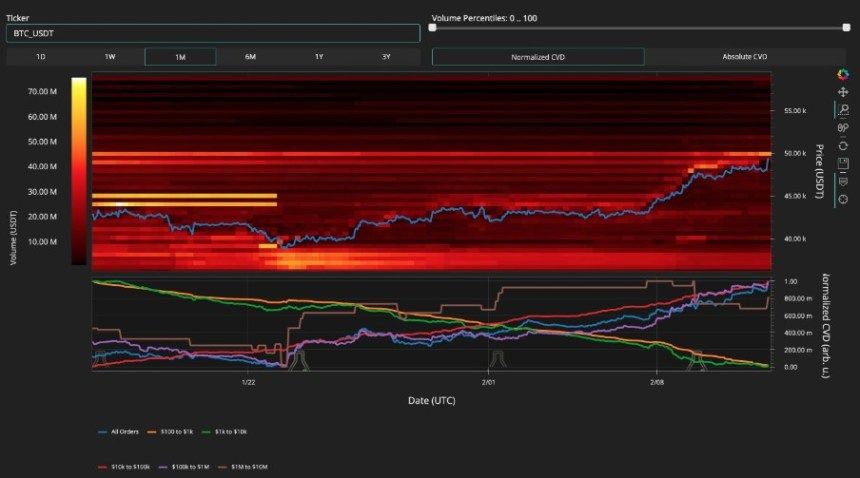Toggle the $10k to $100k legend series

coord(123,467)
